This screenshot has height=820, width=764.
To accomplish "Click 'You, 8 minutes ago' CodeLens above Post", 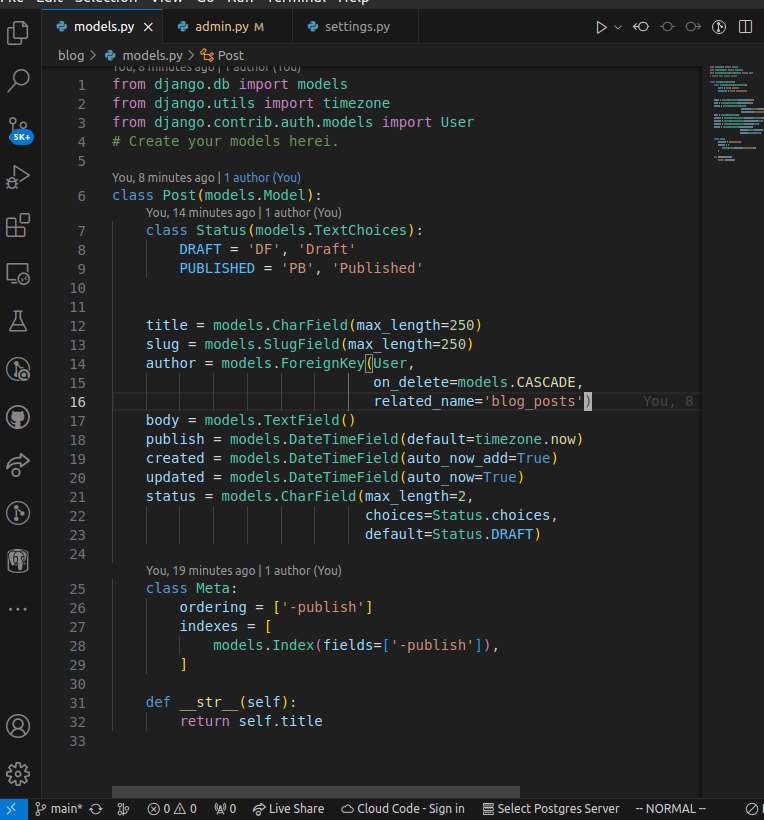I will pos(163,178).
